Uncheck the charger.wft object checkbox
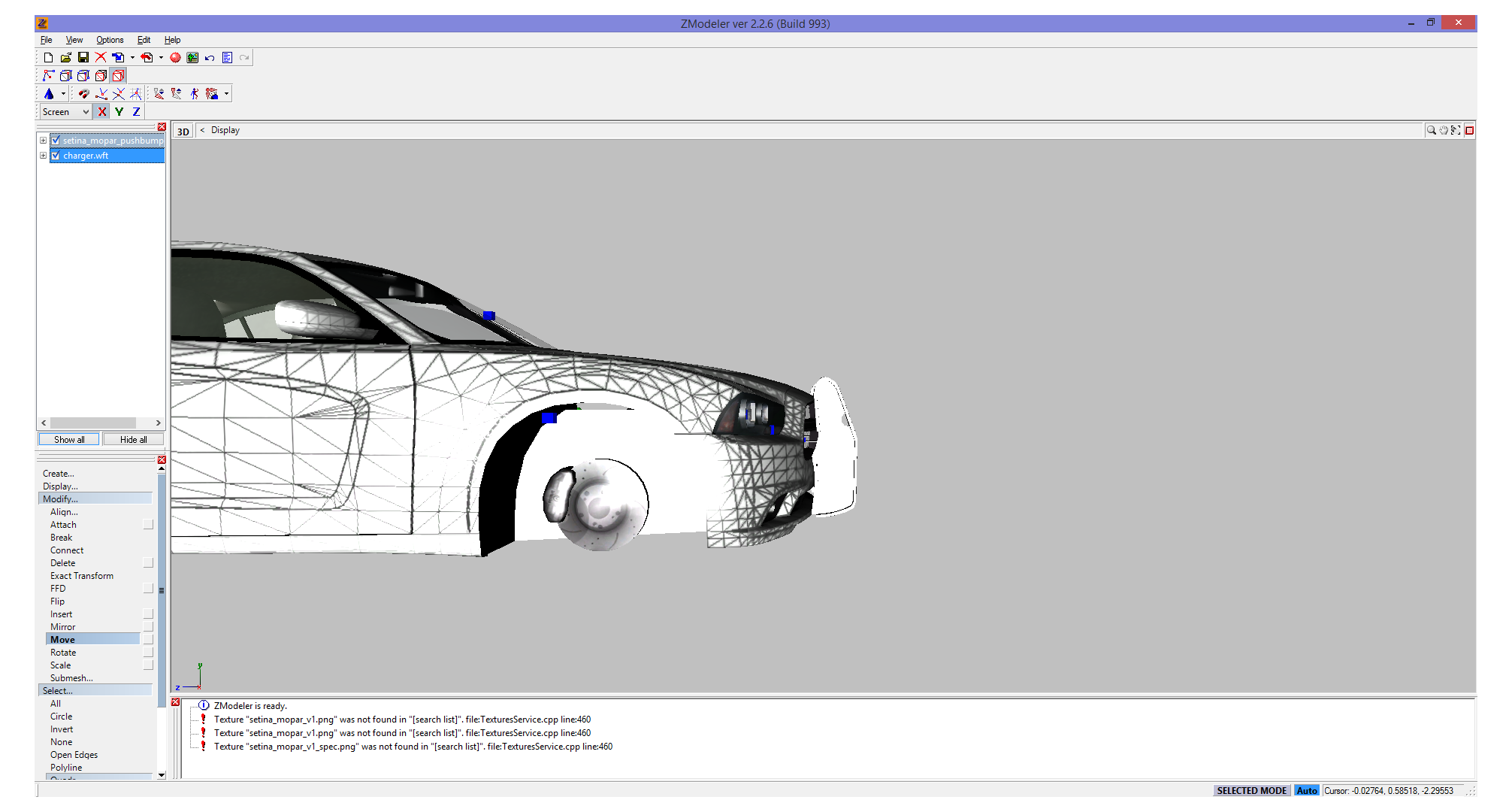 click(55, 156)
